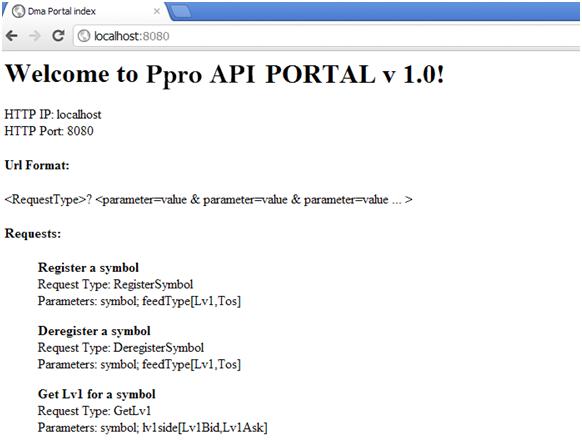Open a new tab button
This screenshot has width=582, height=447.
[x=182, y=12]
